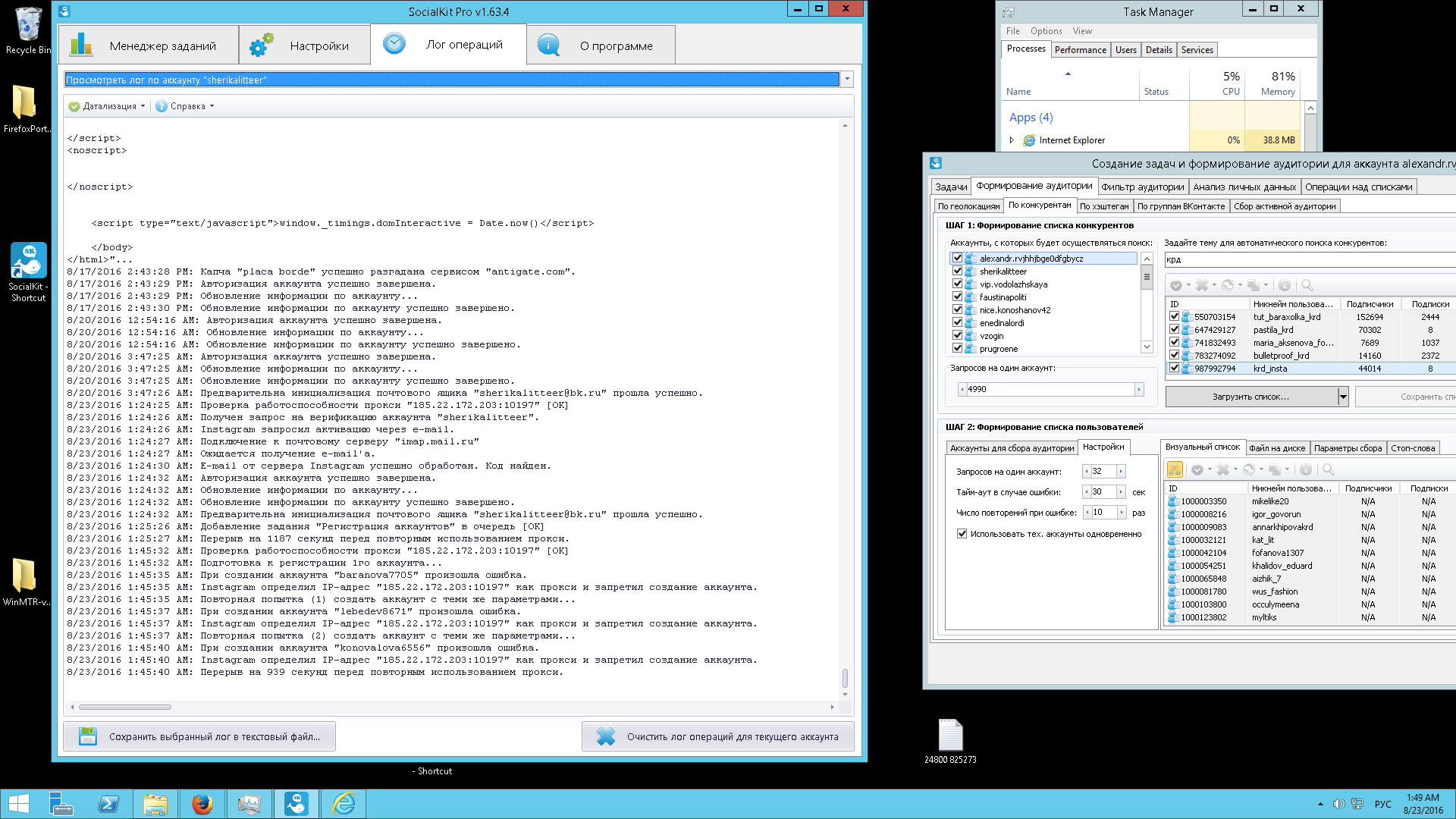Image resolution: width=1456 pixels, height=819 pixels.
Task: Toggle the hierarchy tree icon in users toolbar
Action: coord(1175,469)
